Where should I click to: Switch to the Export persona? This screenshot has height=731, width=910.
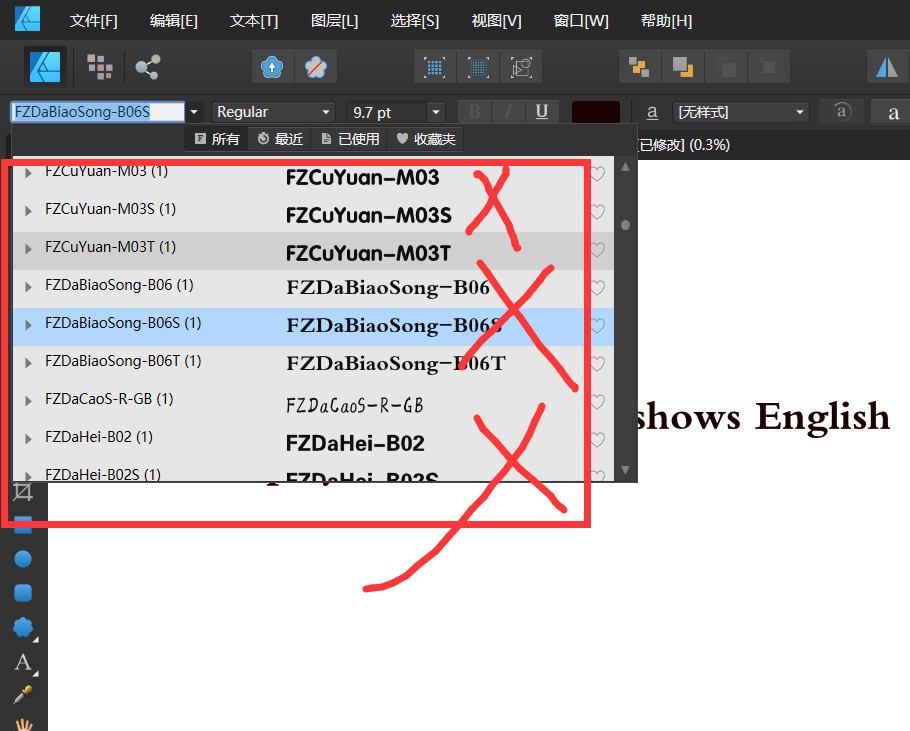pyautogui.click(x=148, y=67)
